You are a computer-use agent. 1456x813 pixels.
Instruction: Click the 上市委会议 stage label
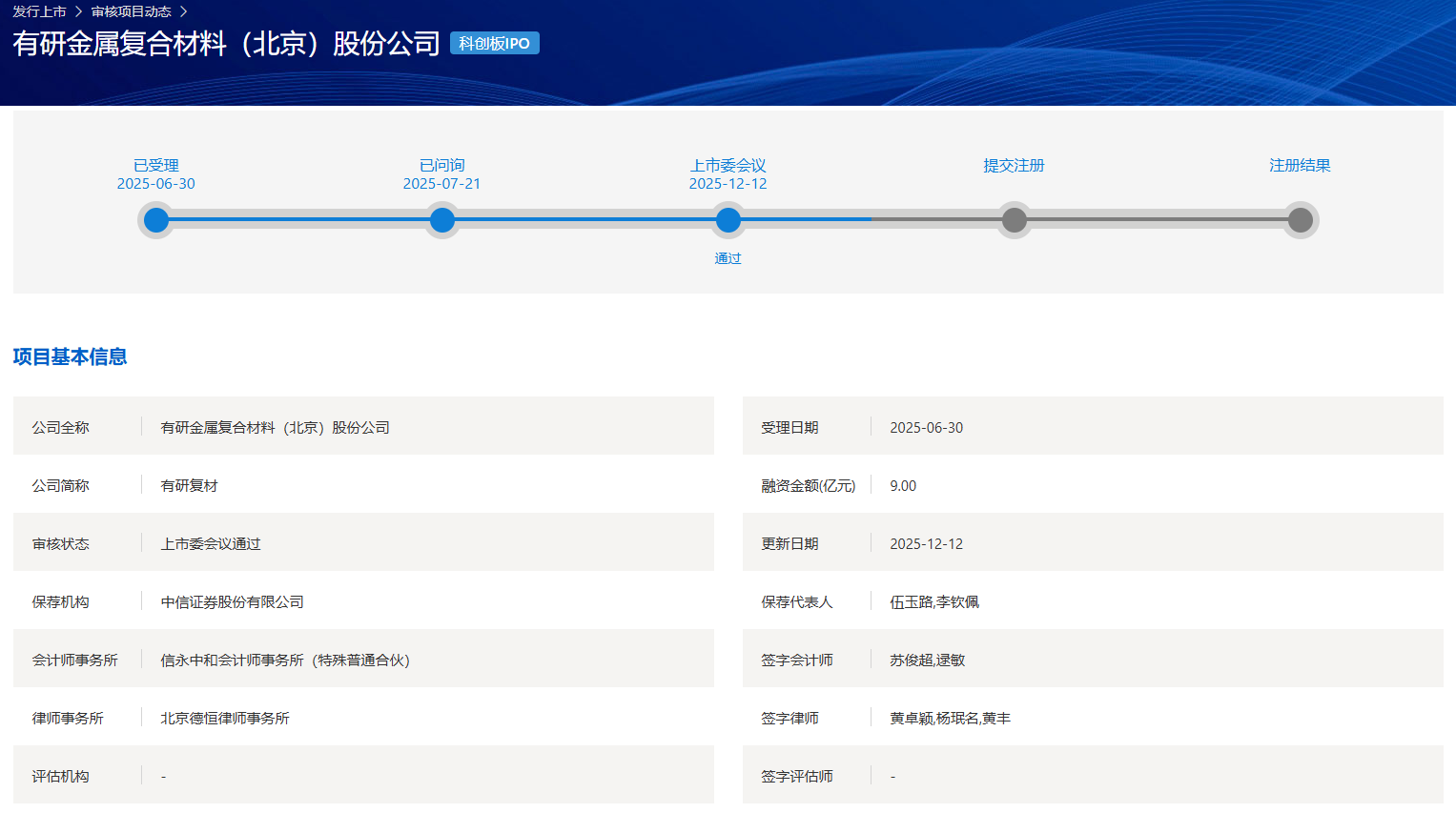[x=728, y=165]
